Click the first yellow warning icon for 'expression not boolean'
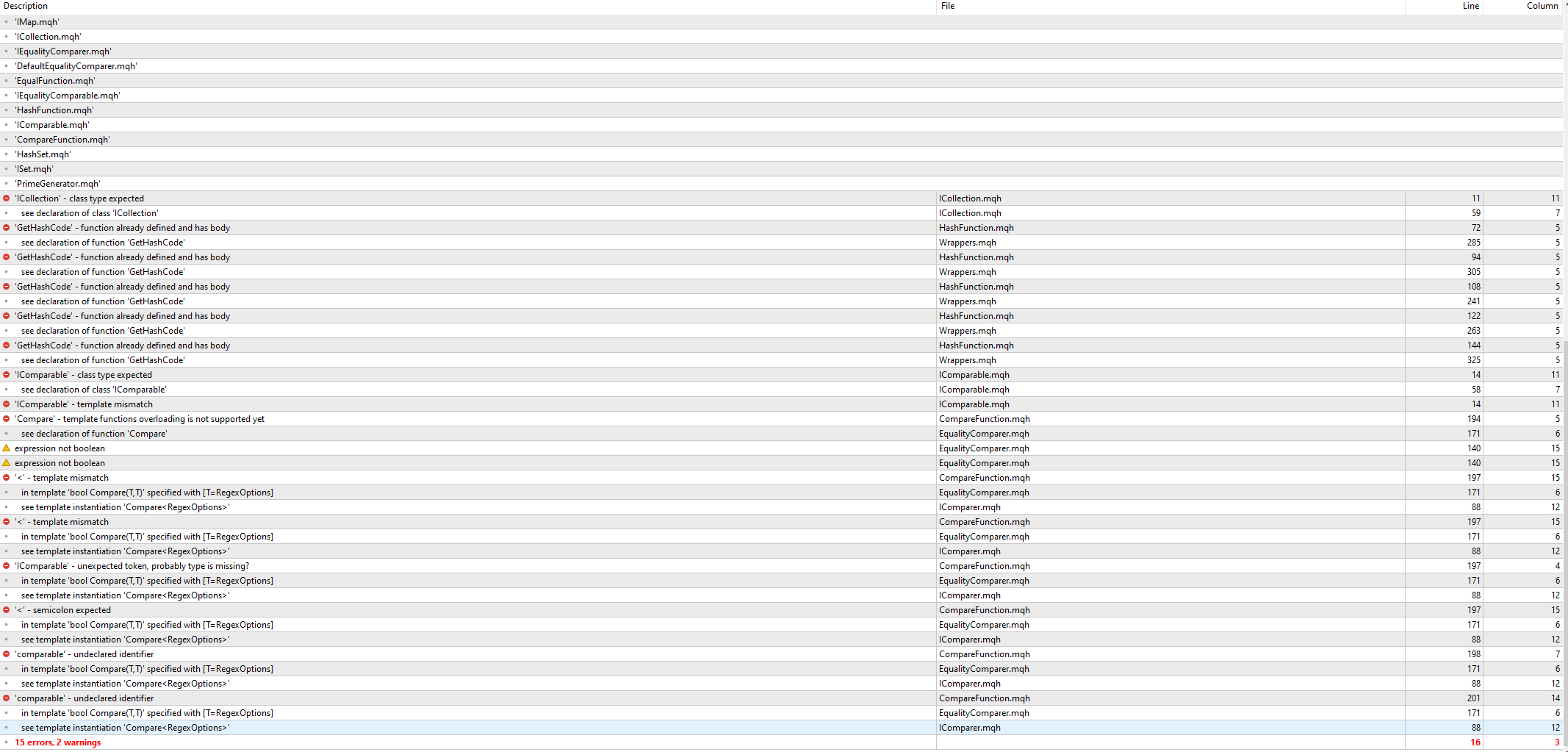This screenshot has height=752, width=1568. pos(7,448)
